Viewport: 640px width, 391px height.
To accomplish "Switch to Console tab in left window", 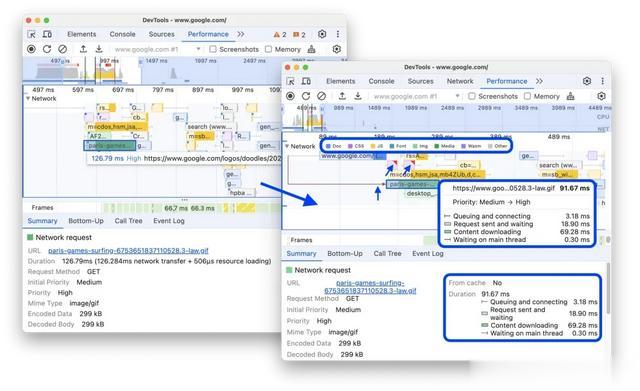I will (122, 34).
